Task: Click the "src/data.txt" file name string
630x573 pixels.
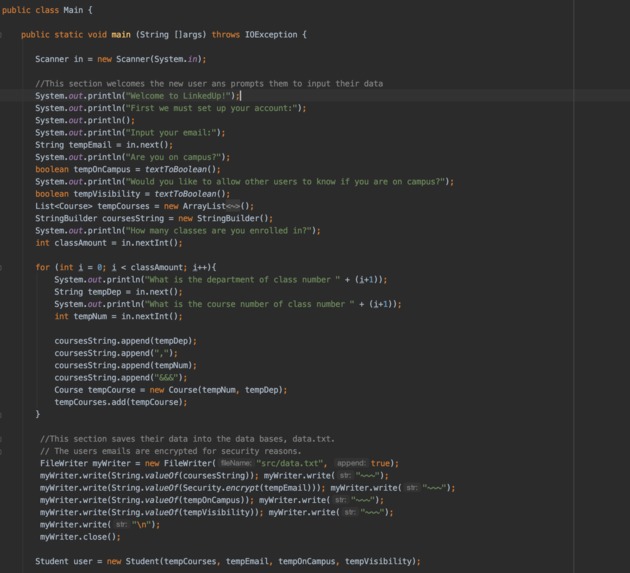Action: (289, 463)
